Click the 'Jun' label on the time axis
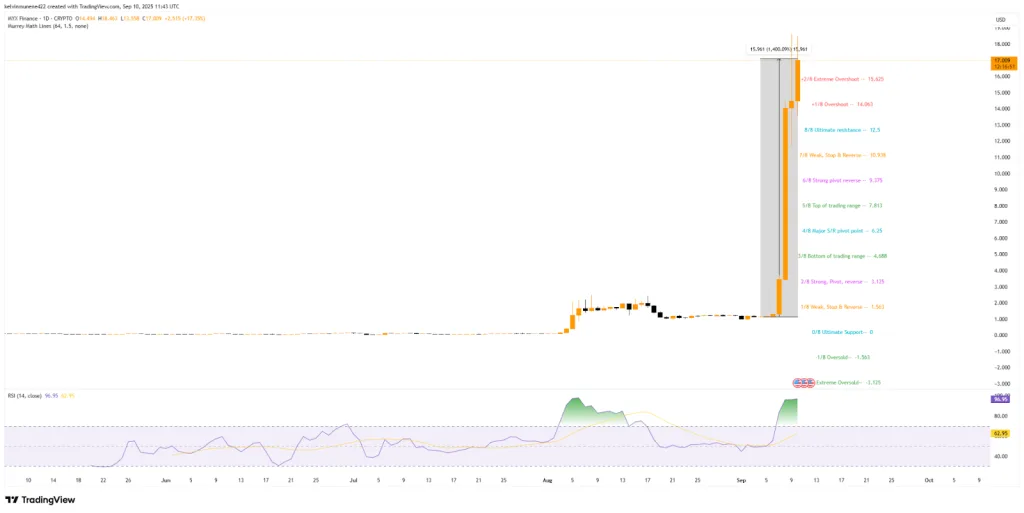The image size is (1024, 513). tap(166, 480)
